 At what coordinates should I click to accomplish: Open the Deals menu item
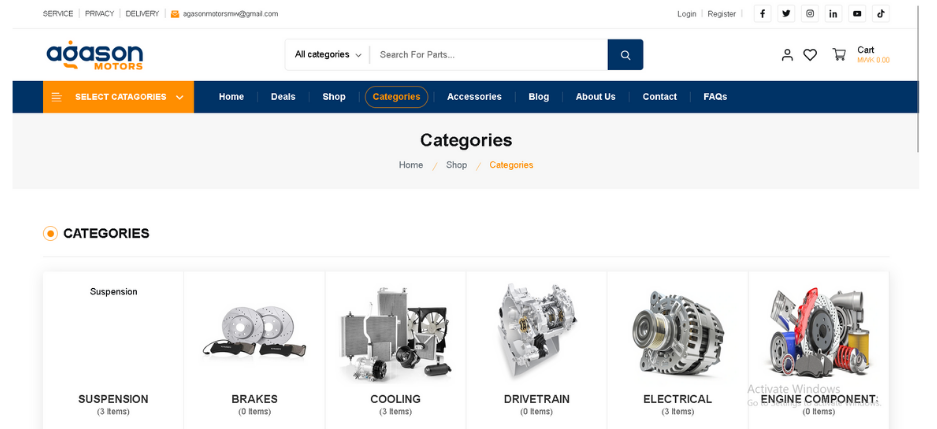click(x=283, y=97)
